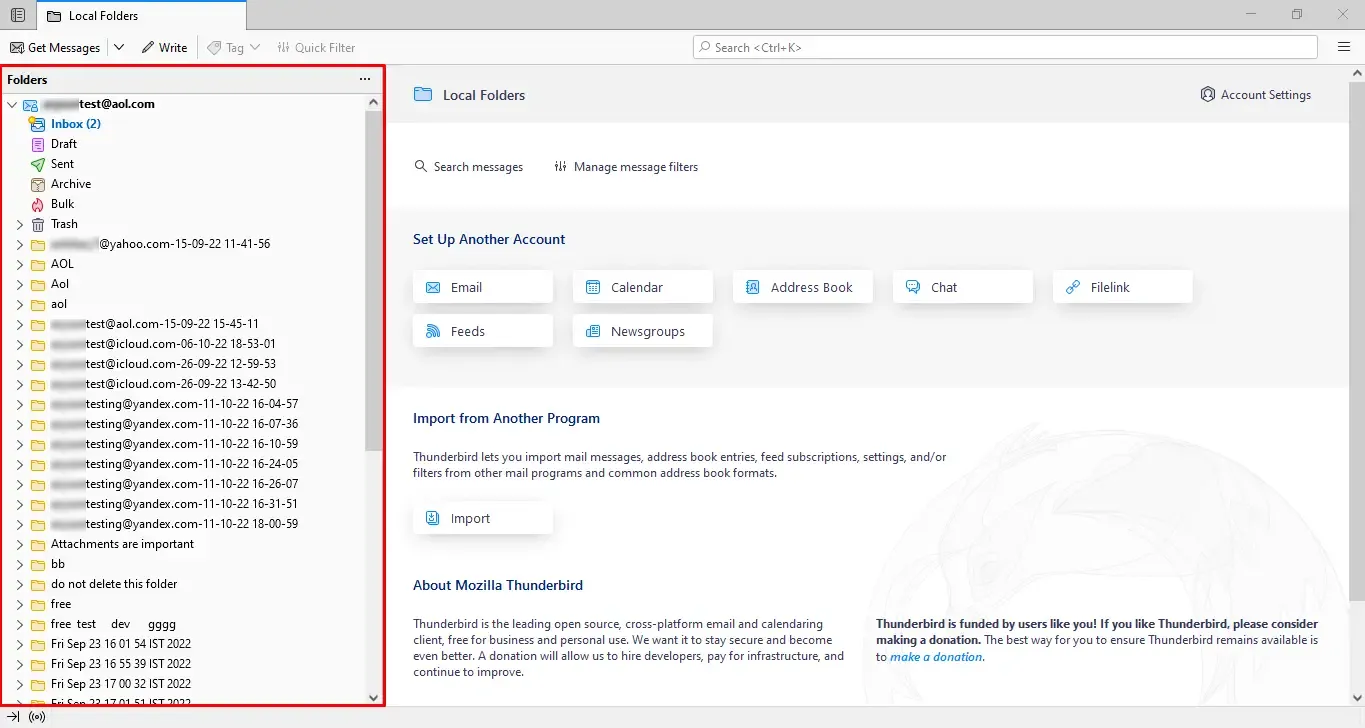The width and height of the screenshot is (1365, 728).
Task: Click Search messages link
Action: click(468, 167)
